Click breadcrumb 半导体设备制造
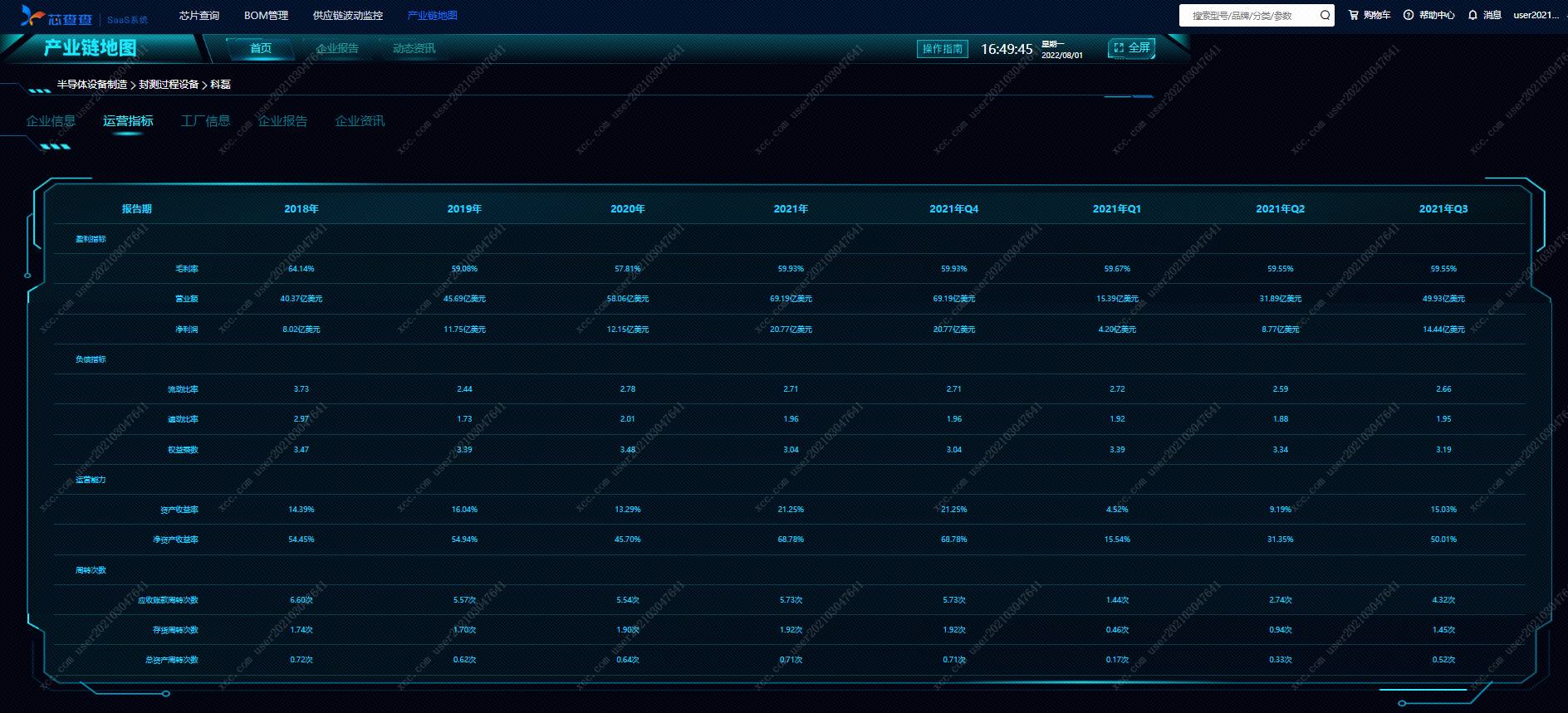This screenshot has width=1568, height=713. tap(92, 85)
